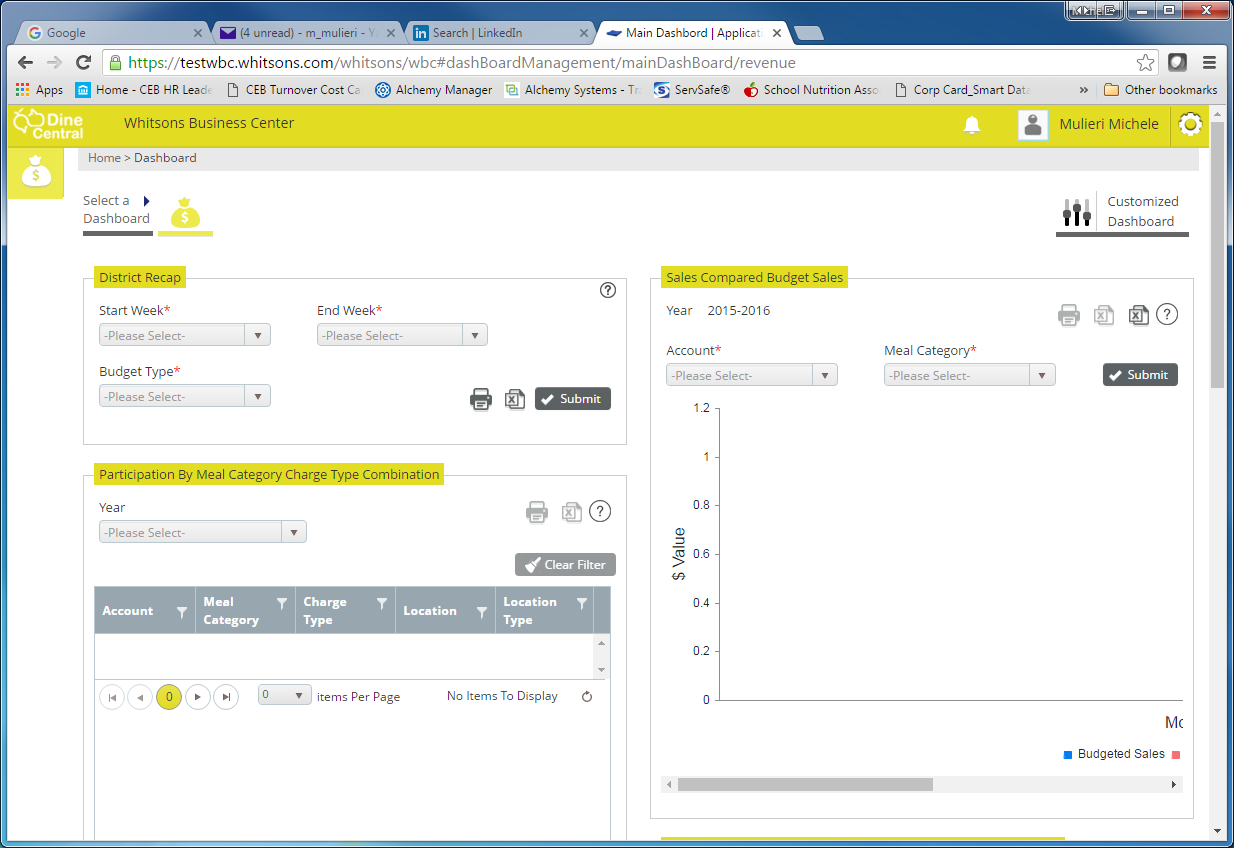
Task: Click Customized Dashboard sliders icon
Action: point(1076,212)
